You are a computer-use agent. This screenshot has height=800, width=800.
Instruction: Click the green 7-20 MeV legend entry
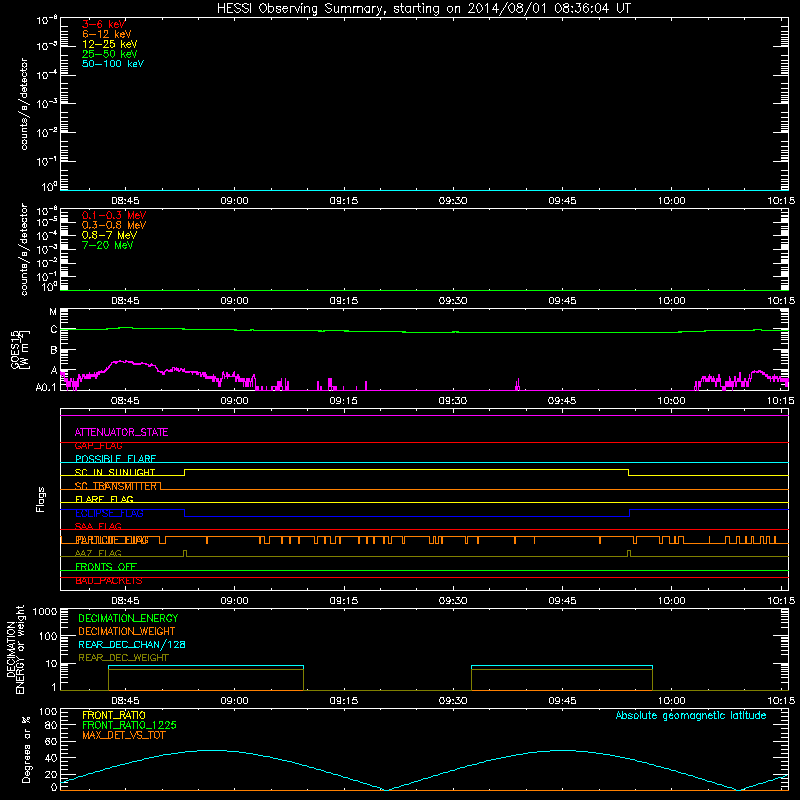107,245
